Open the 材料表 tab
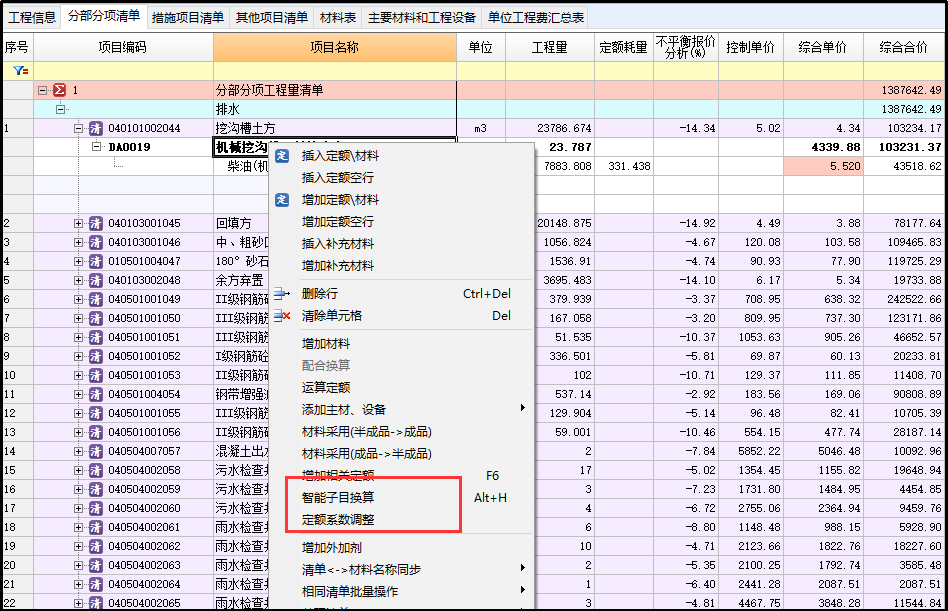 [337, 17]
